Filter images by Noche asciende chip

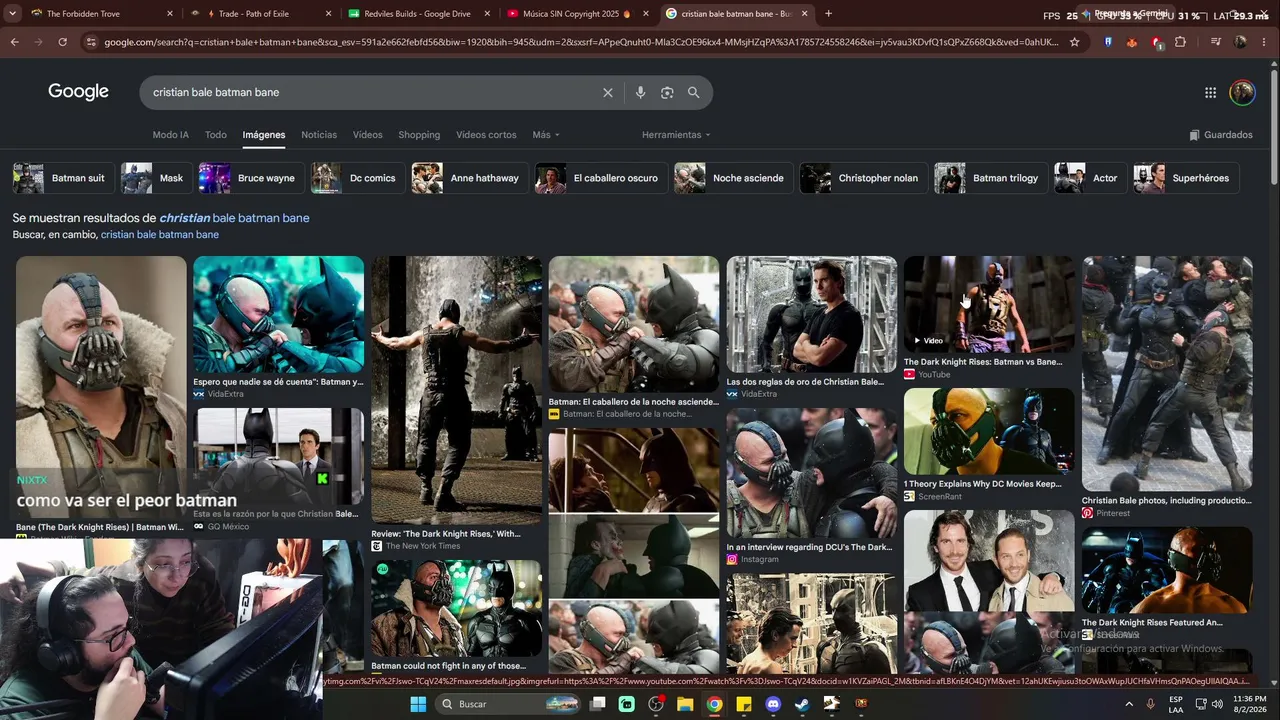(733, 178)
